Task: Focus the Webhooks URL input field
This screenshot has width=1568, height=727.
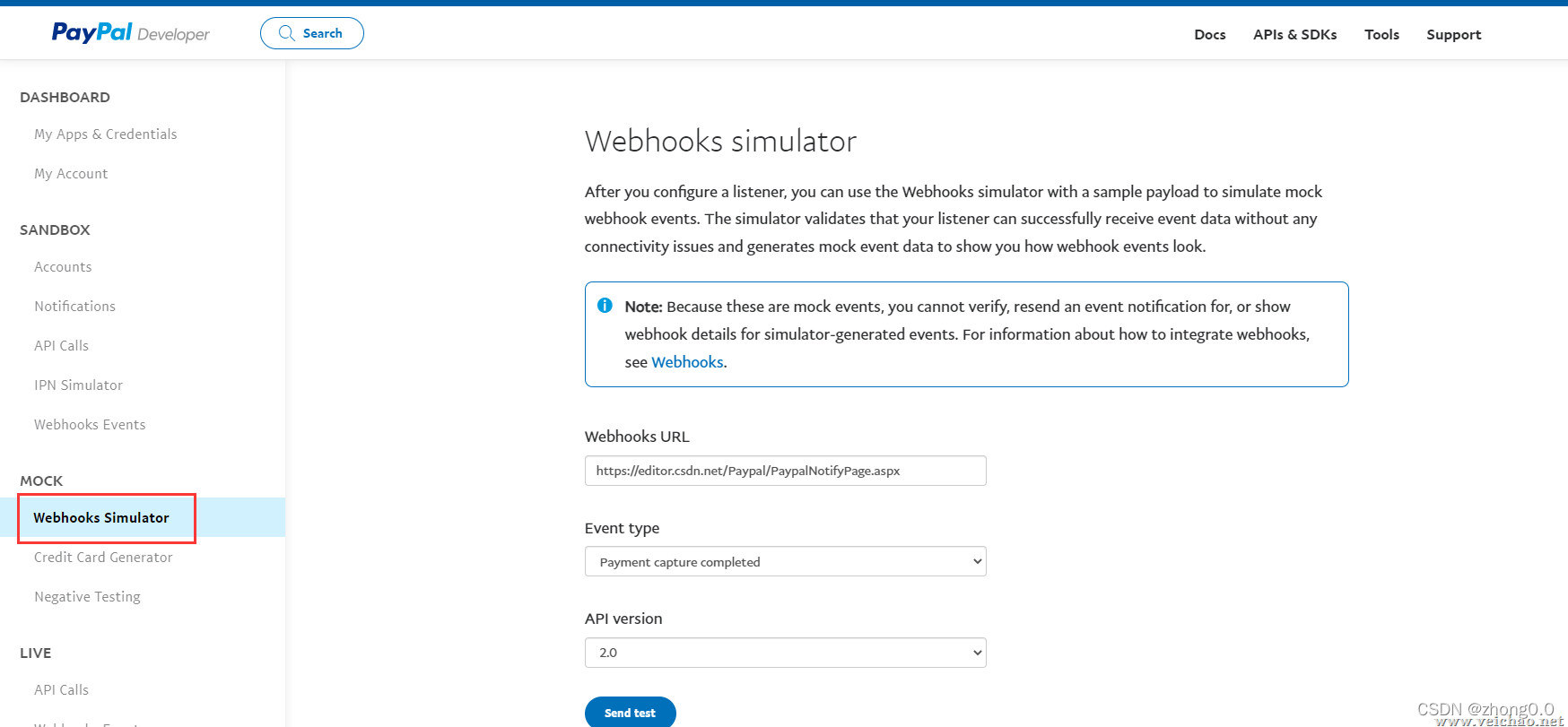Action: [785, 471]
